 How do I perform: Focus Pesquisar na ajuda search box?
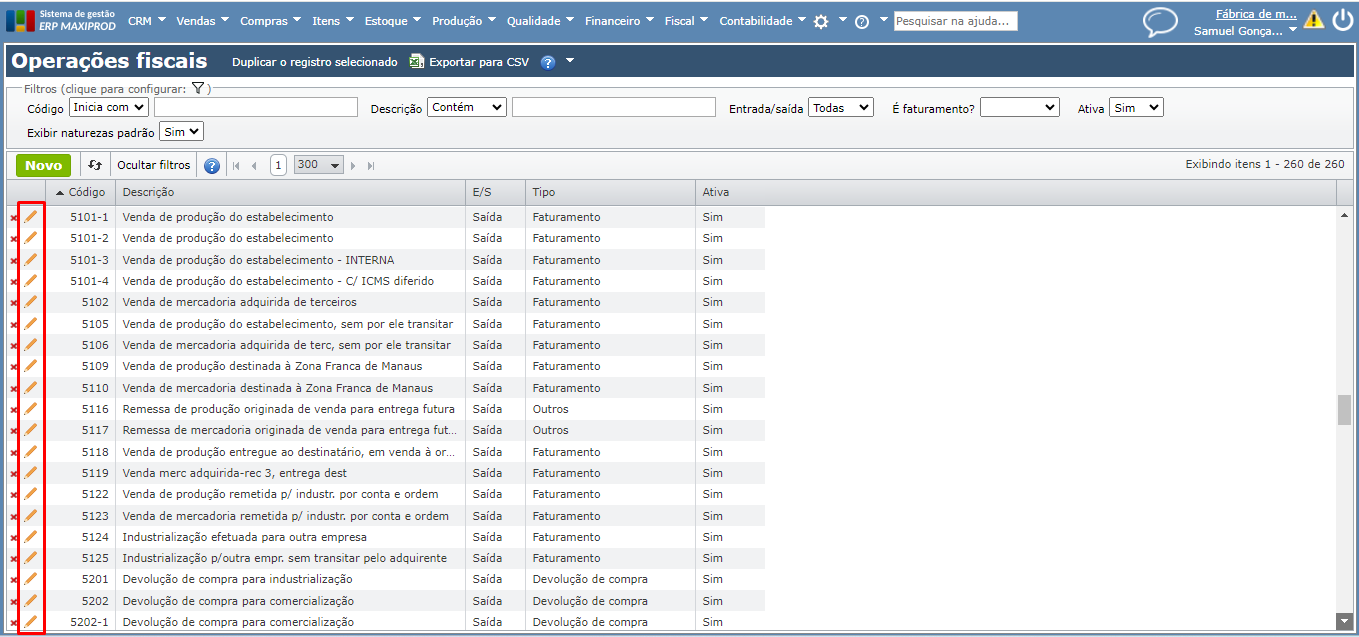pos(956,20)
